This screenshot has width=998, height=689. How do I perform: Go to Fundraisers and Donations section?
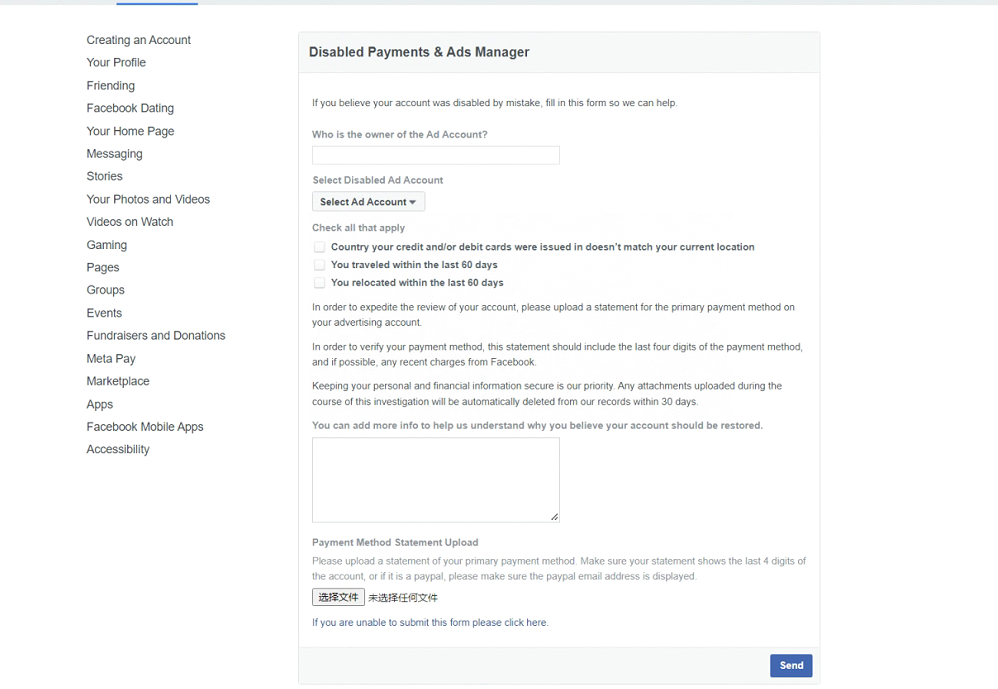tap(156, 336)
